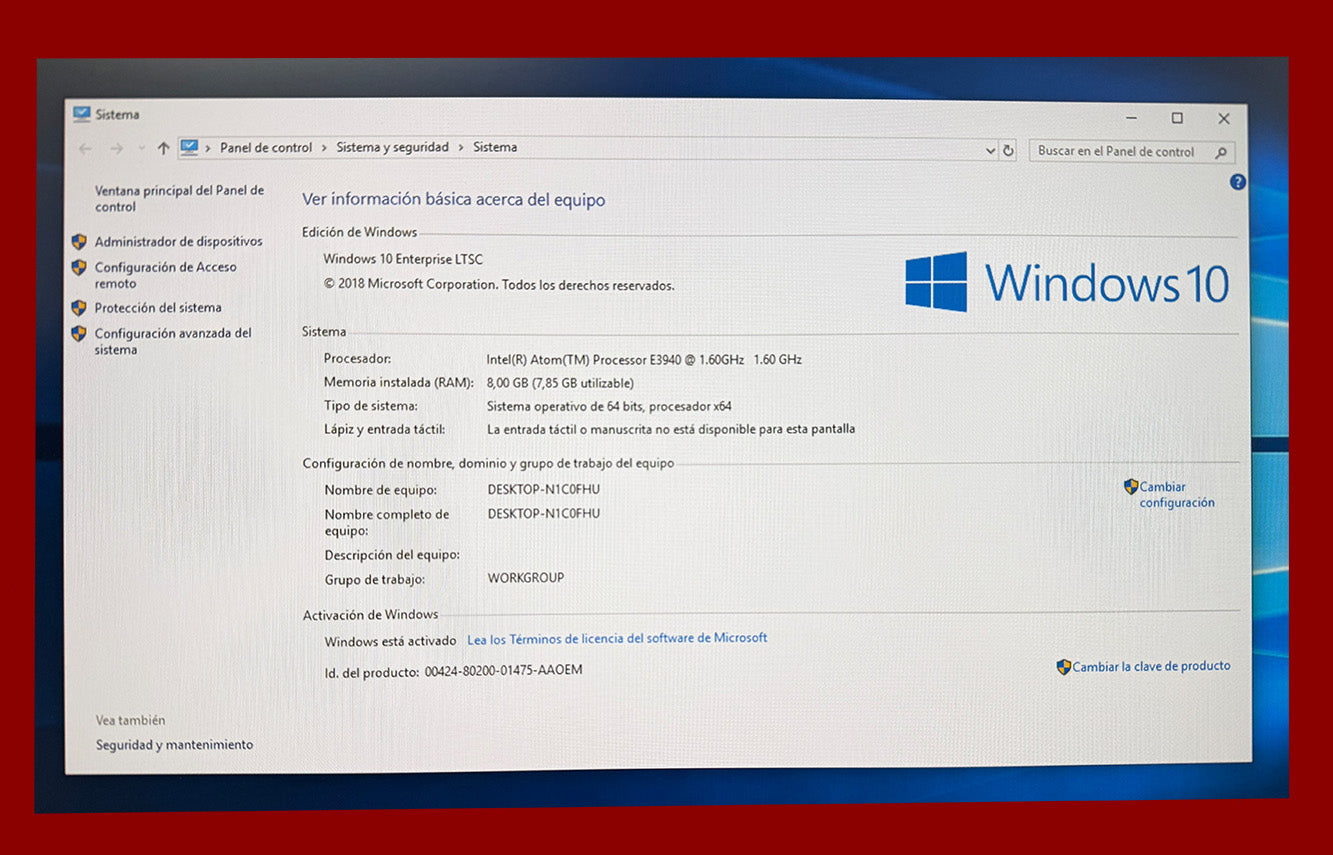1333x855 pixels.
Task: Click the refresh icon in address bar
Action: tap(1008, 151)
